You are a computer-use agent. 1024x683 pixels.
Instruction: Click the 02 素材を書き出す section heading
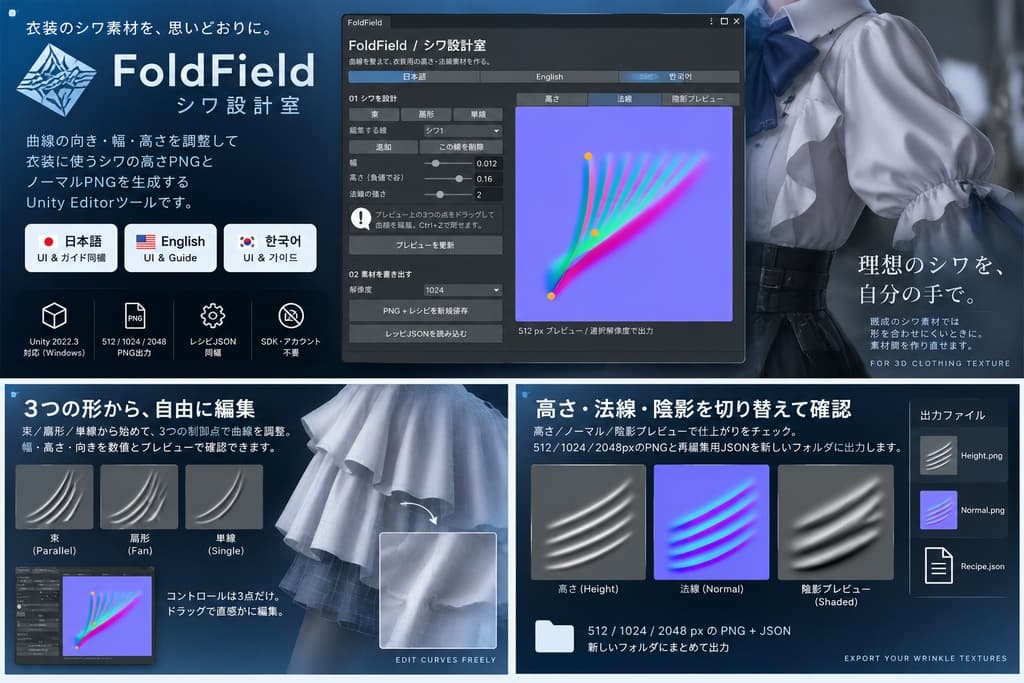point(380,274)
